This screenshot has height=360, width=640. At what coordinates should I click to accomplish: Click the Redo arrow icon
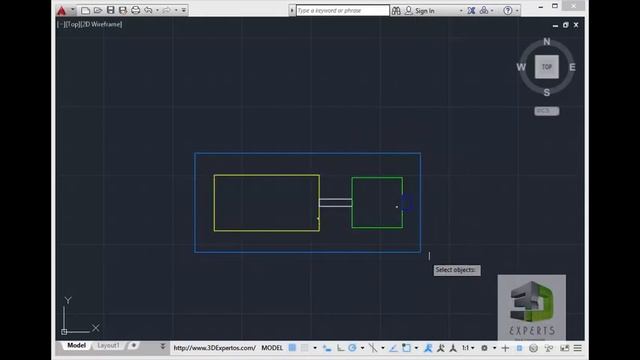coord(166,10)
